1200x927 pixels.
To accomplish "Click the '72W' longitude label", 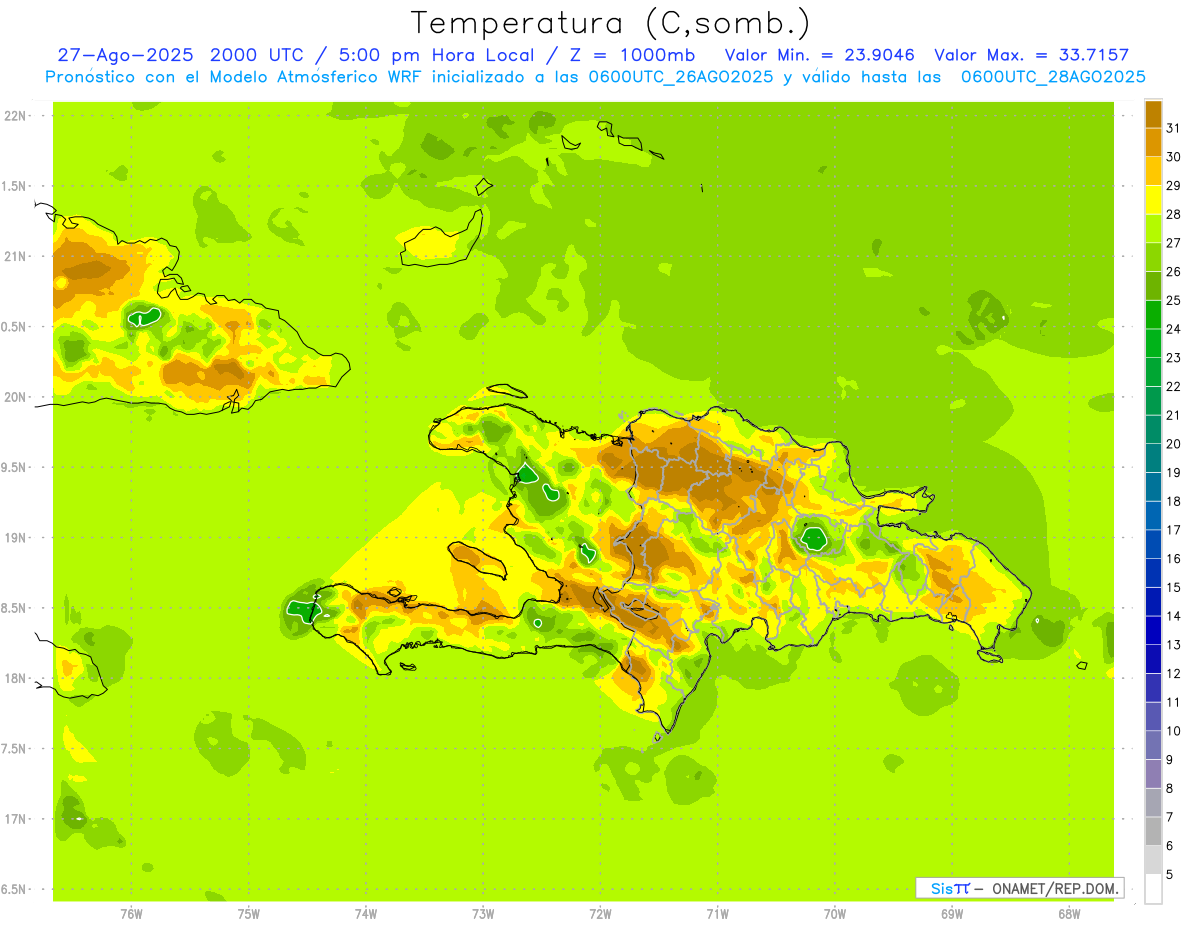I will click(600, 913).
